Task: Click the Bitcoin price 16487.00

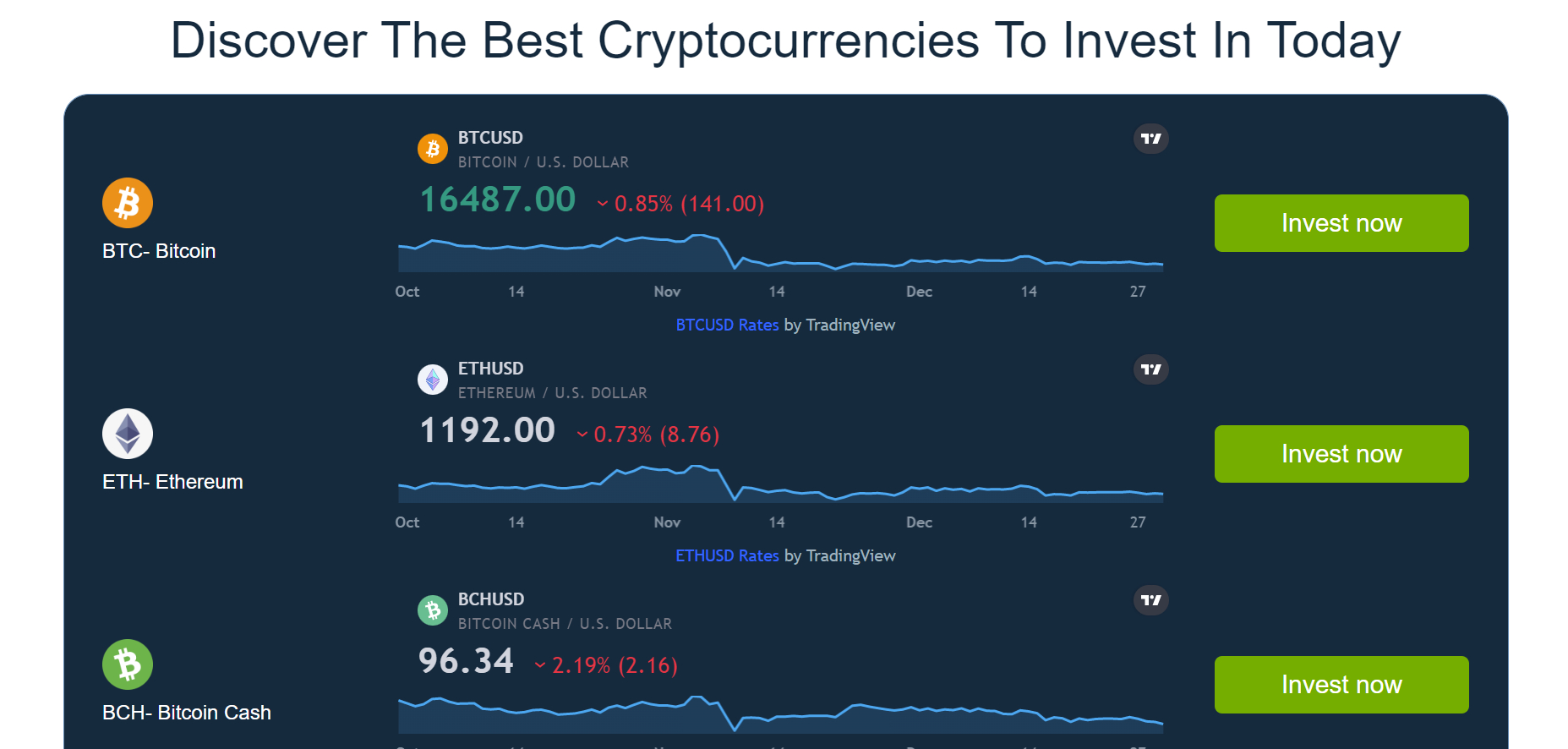Action: tap(498, 200)
